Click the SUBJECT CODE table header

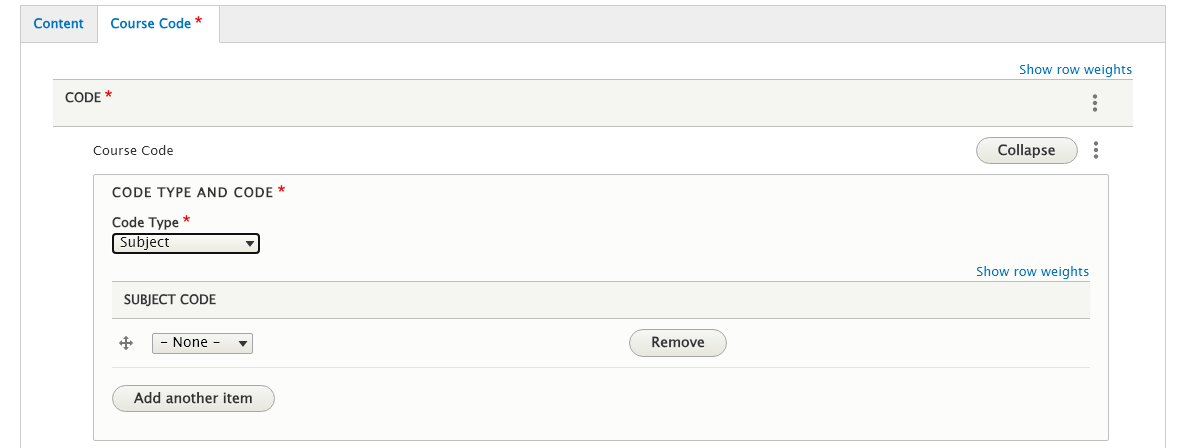click(x=170, y=299)
